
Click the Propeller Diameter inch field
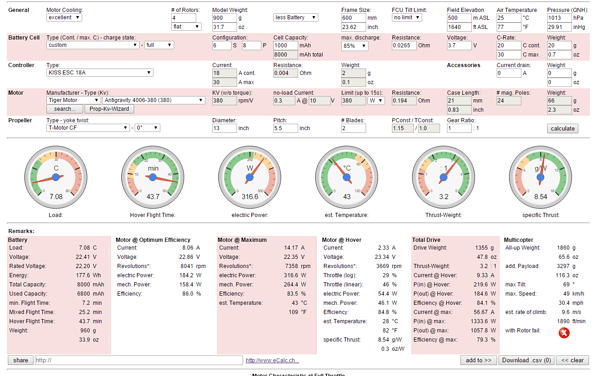[224, 128]
